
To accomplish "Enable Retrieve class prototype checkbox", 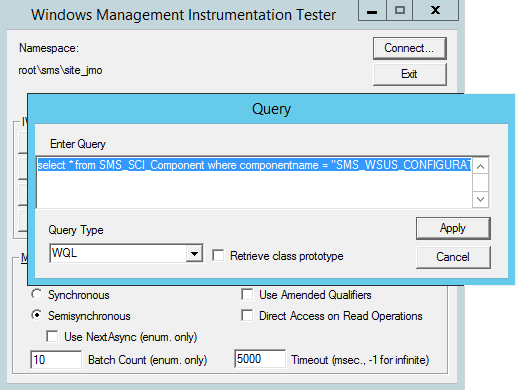I will point(218,256).
